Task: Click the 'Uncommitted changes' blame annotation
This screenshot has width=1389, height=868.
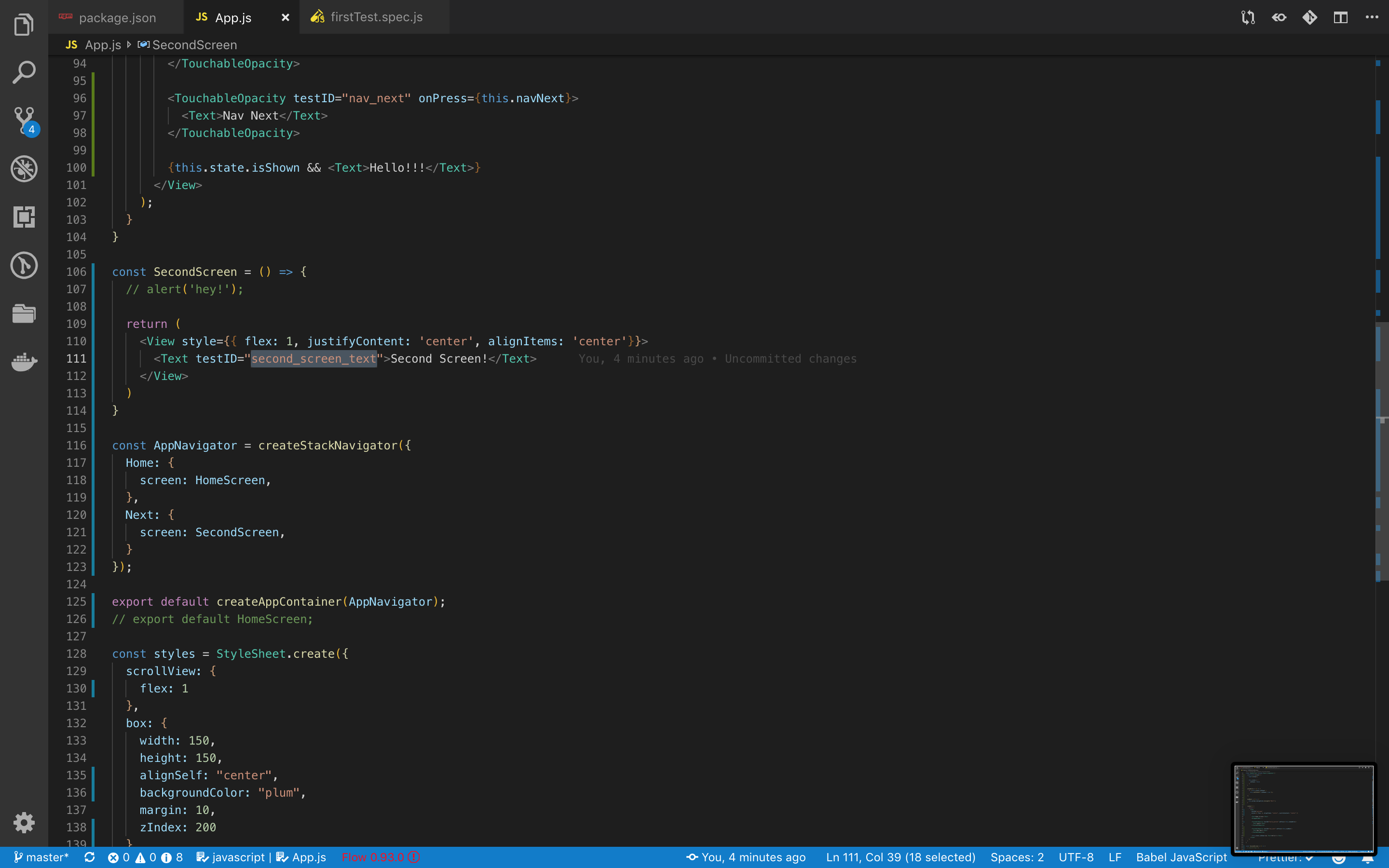Action: pyautogui.click(x=790, y=359)
